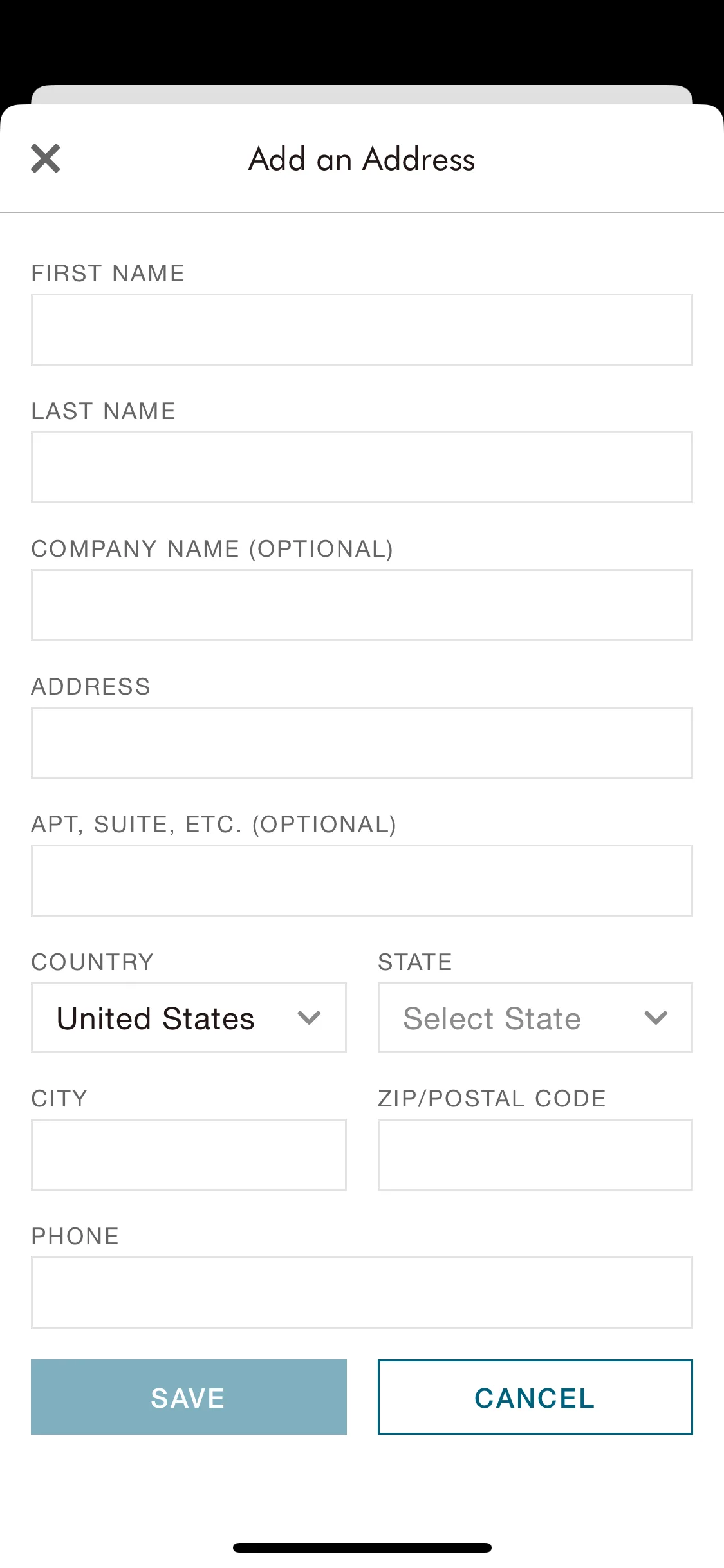
Task: Click the City input field
Action: pos(189,1155)
